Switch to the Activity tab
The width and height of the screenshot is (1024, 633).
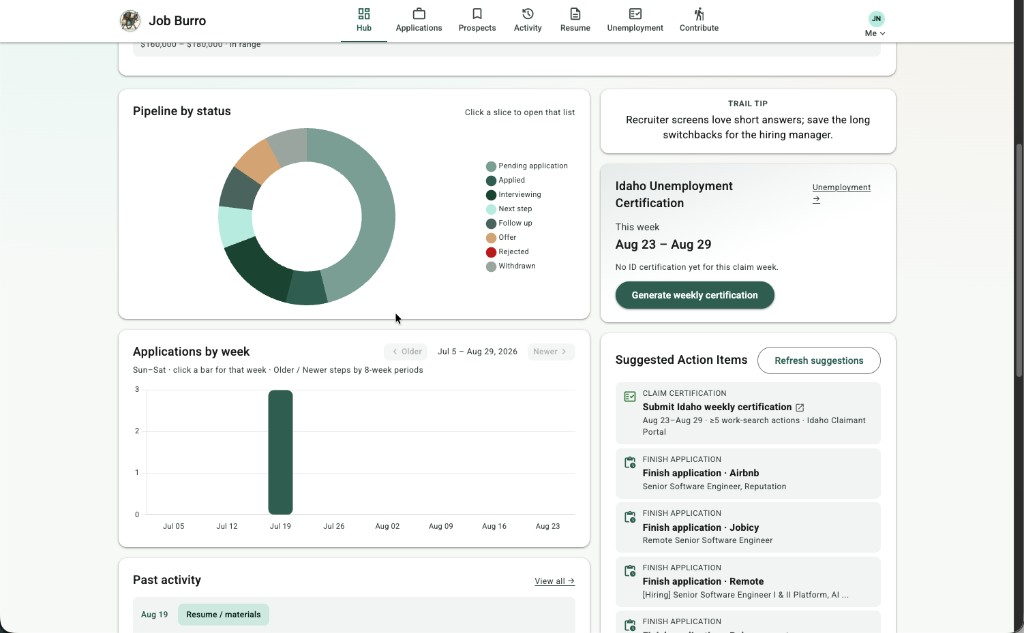tap(528, 20)
